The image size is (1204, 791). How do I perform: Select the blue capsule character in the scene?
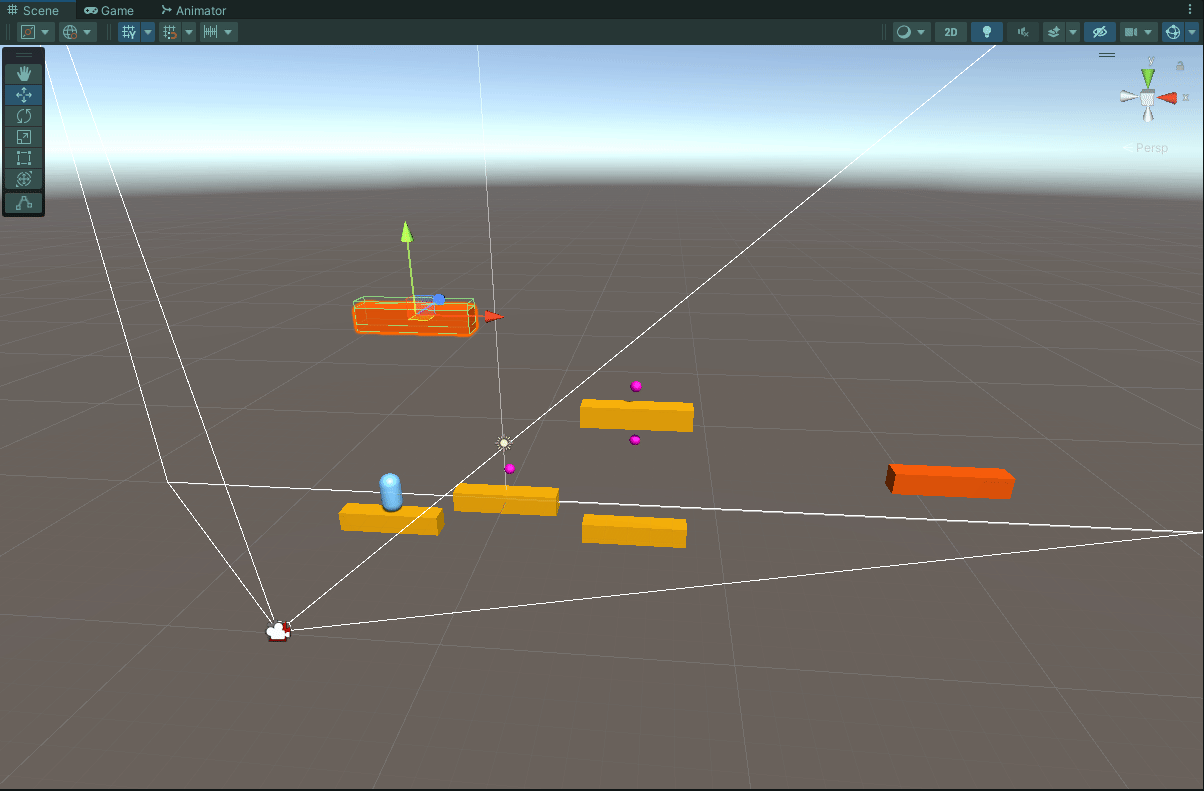coord(390,492)
